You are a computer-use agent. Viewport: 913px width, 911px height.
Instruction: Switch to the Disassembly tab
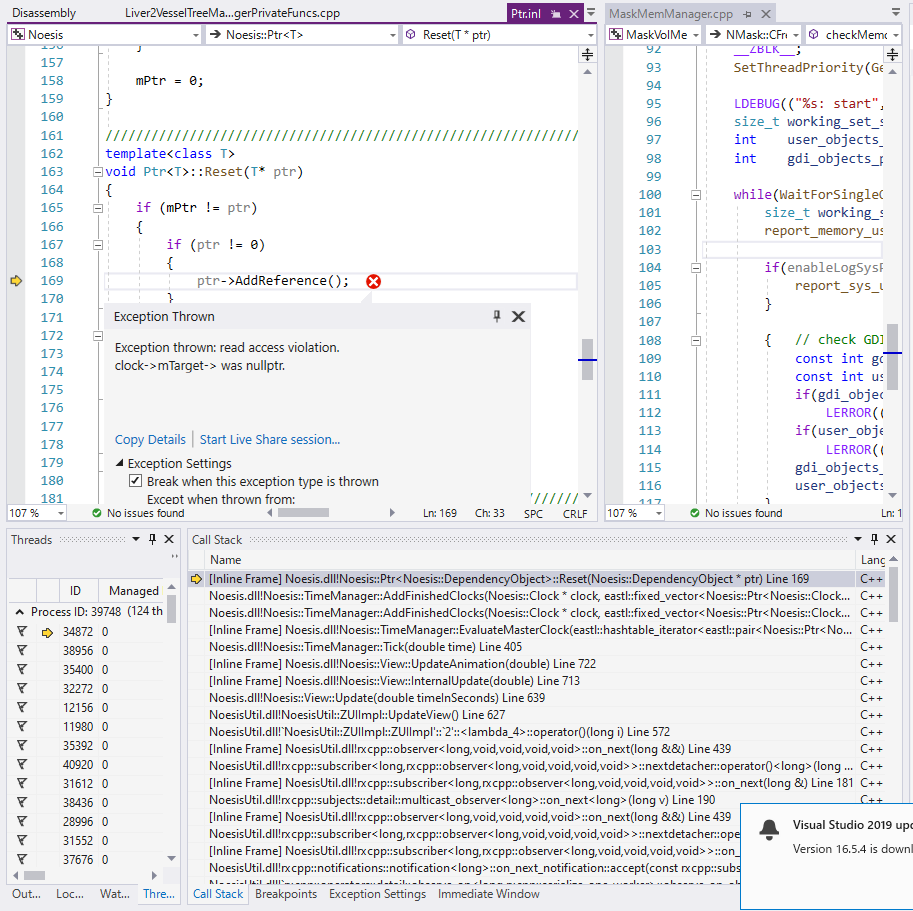[44, 13]
